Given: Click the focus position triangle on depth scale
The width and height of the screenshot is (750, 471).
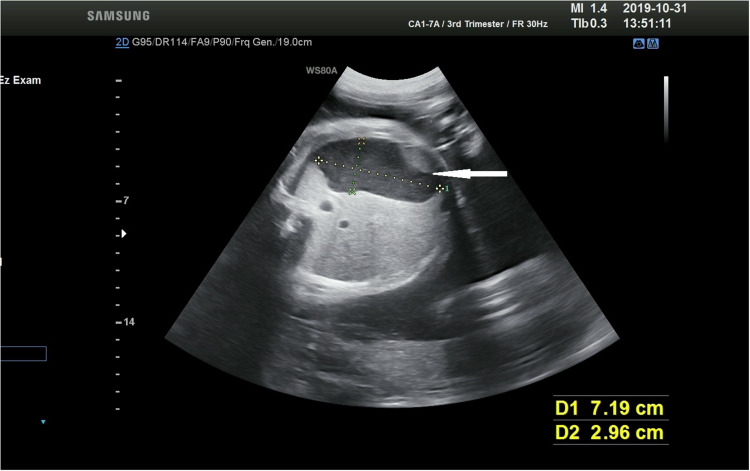Looking at the screenshot, I should click(124, 234).
